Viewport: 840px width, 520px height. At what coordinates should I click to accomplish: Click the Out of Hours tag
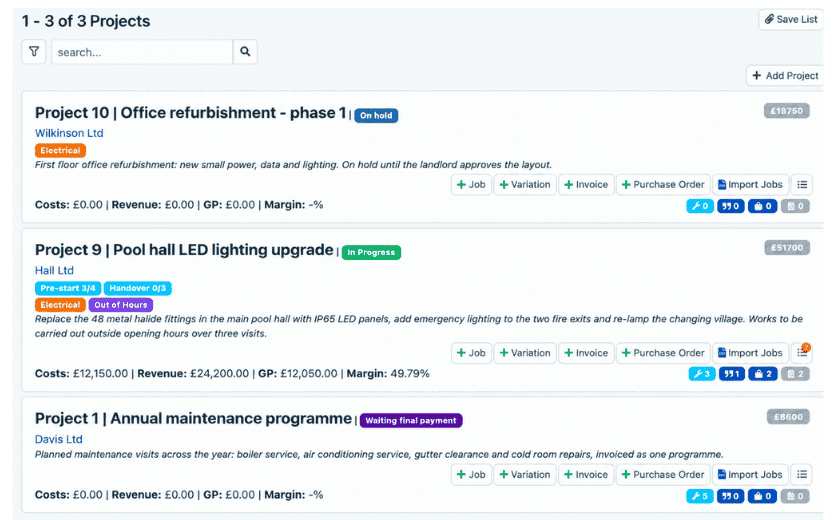(121, 305)
